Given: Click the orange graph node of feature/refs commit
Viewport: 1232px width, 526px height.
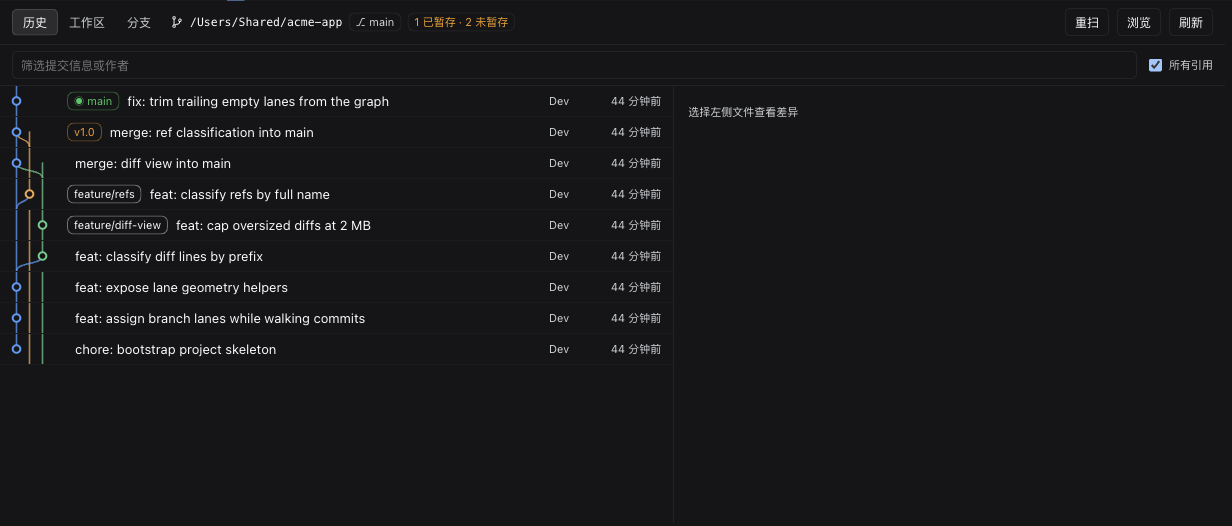Looking at the screenshot, I should pos(29,194).
